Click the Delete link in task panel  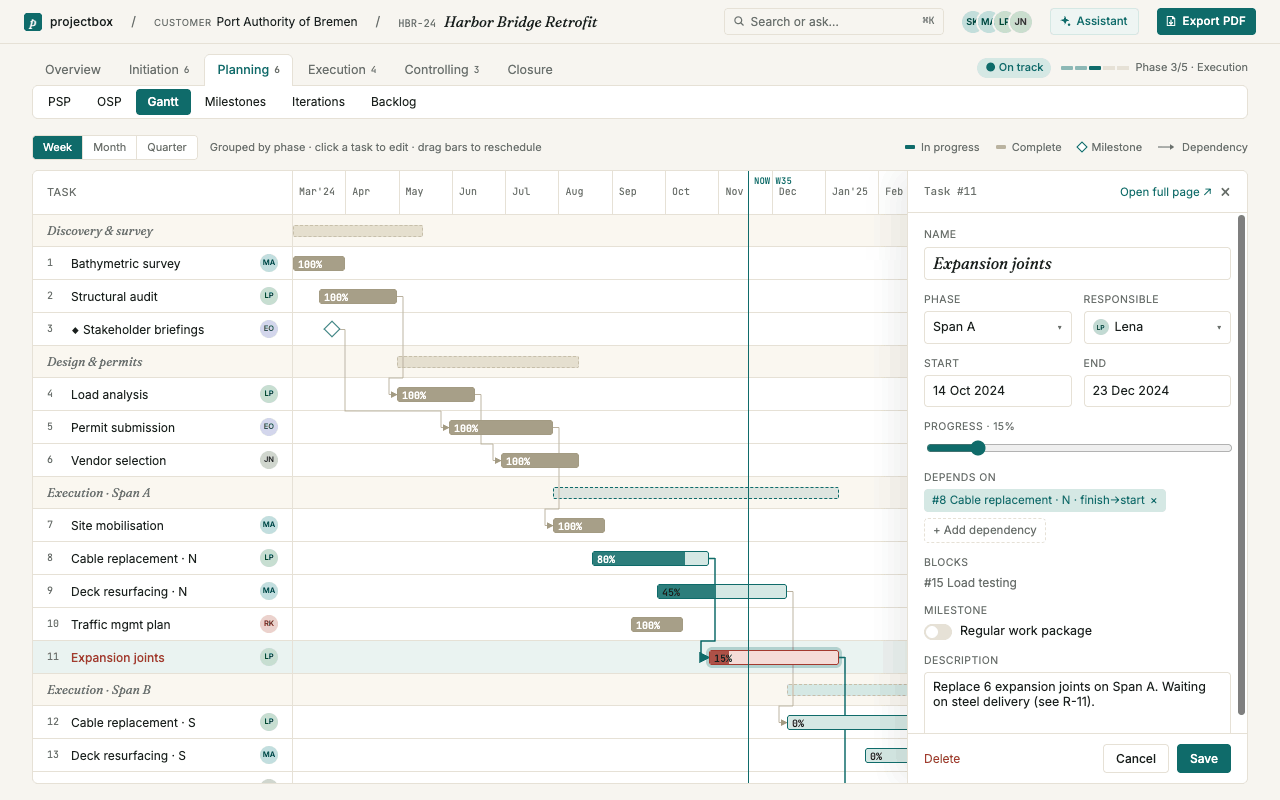click(x=942, y=759)
